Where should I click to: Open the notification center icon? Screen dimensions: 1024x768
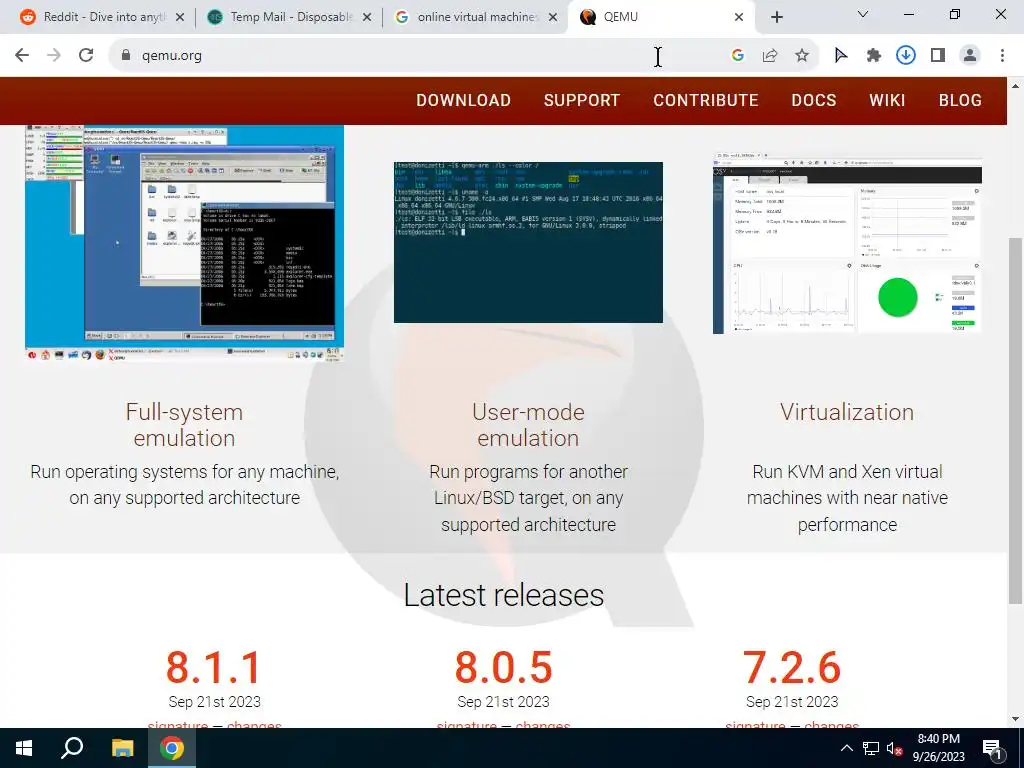coord(992,749)
